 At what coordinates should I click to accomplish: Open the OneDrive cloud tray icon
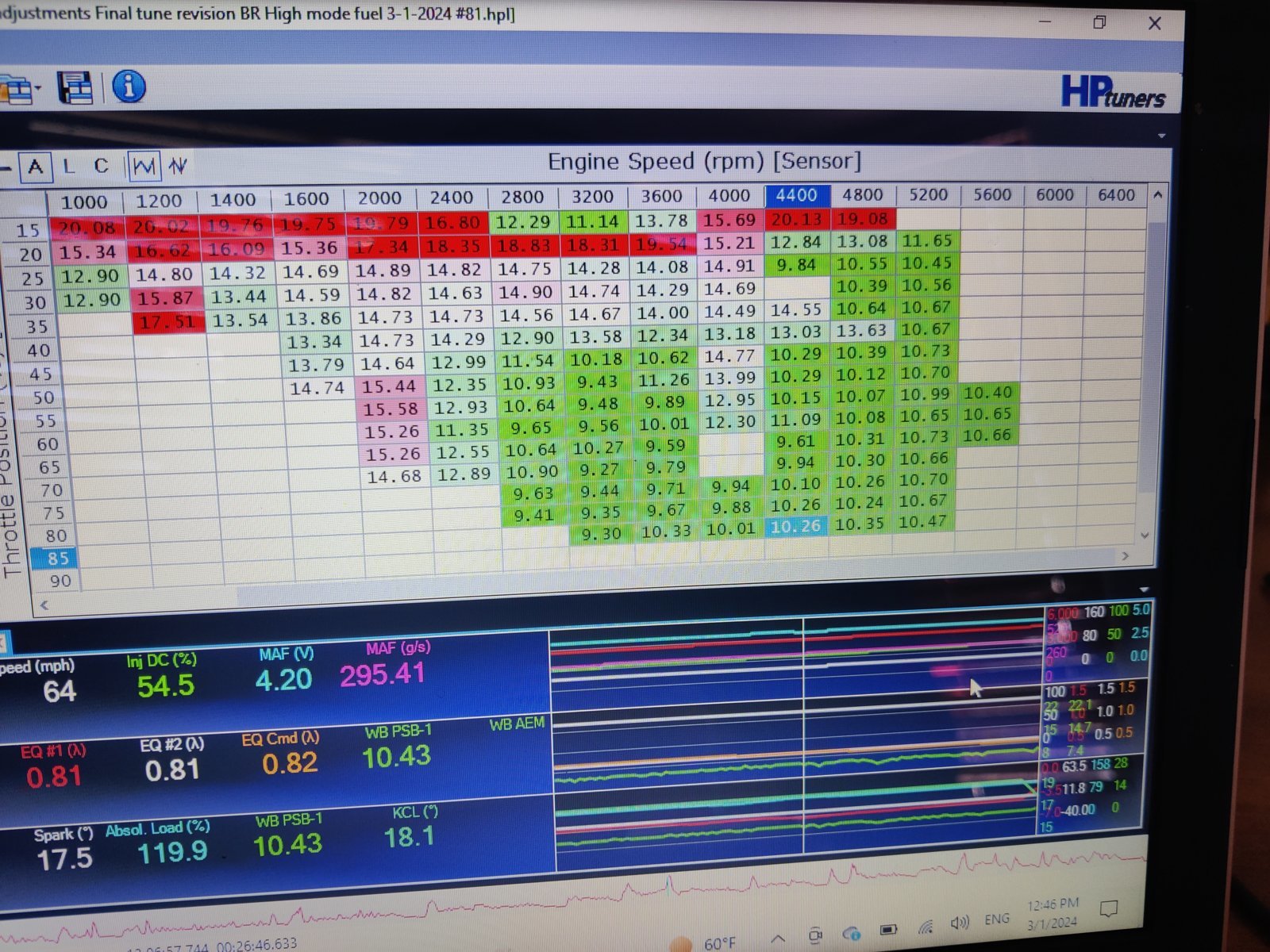pos(852,933)
